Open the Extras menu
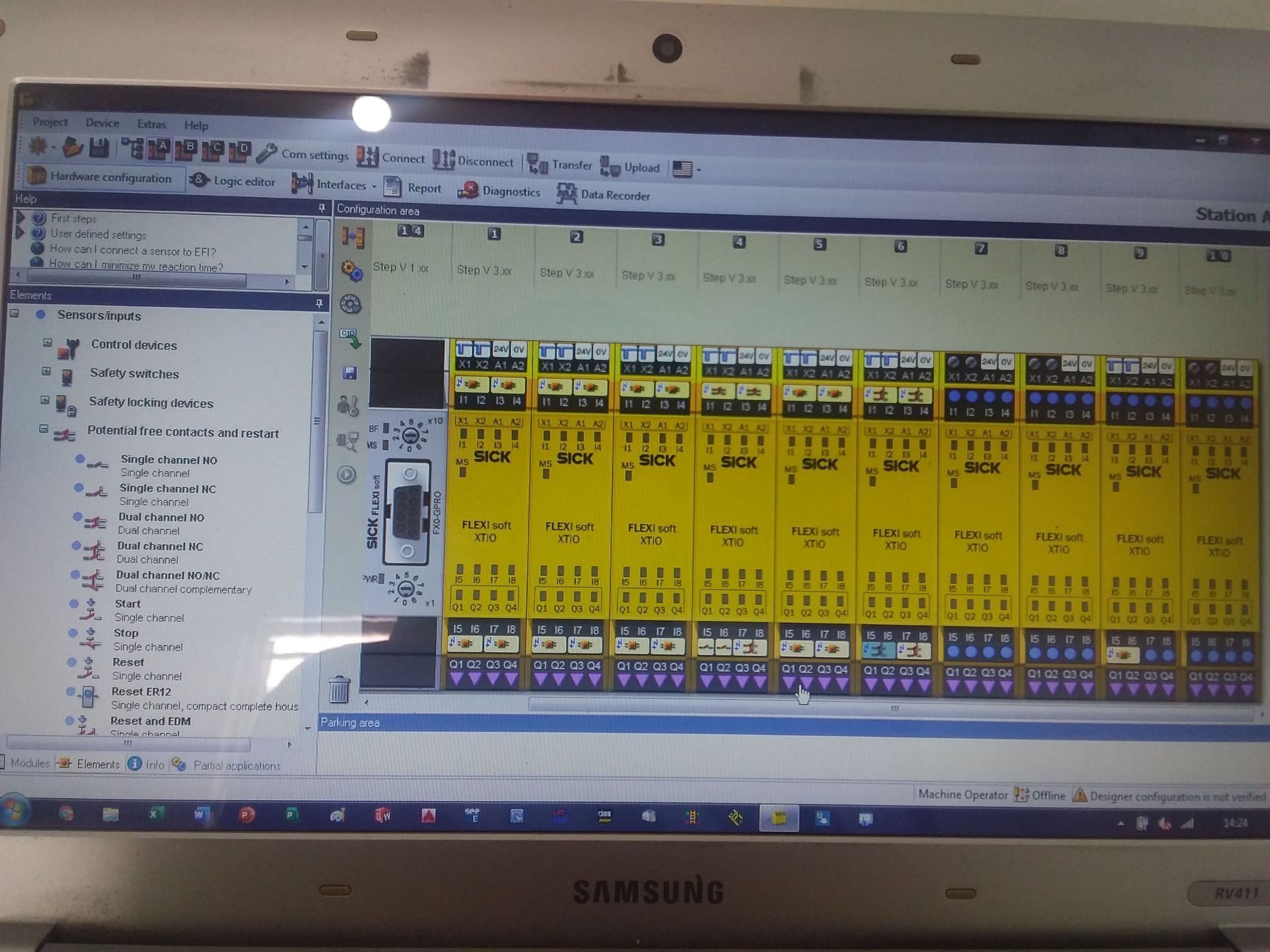Screen dimensions: 1270x952 tap(151, 124)
